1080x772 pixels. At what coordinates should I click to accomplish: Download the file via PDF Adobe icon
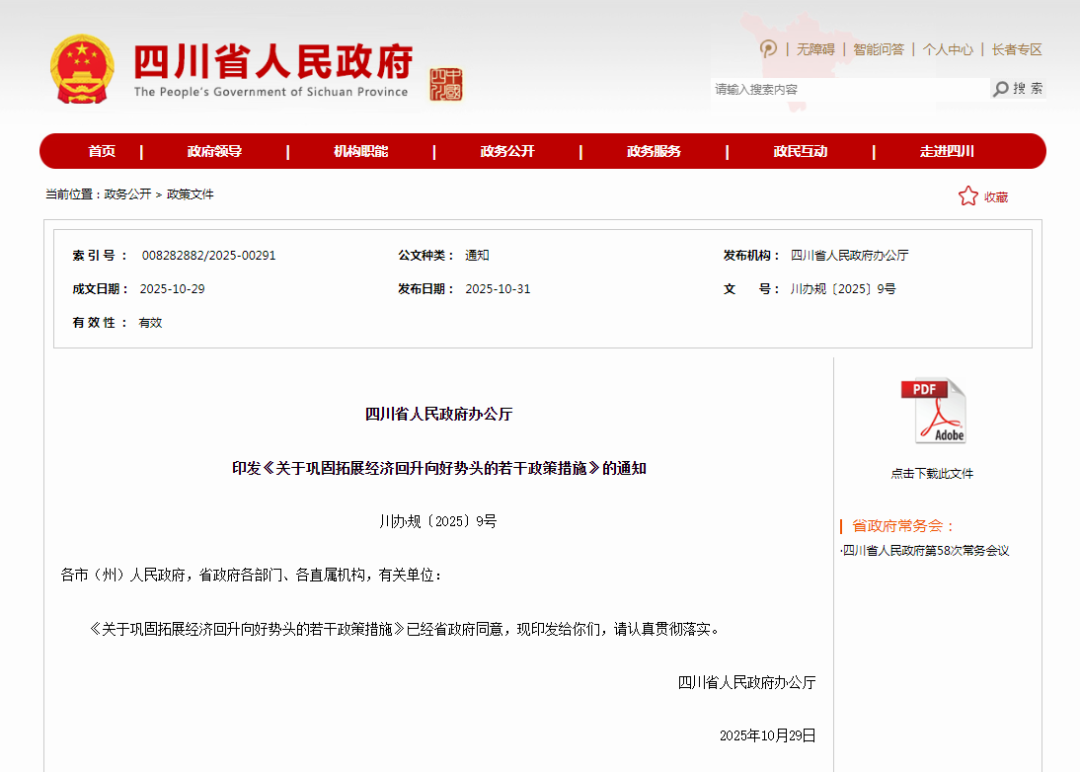tap(933, 411)
